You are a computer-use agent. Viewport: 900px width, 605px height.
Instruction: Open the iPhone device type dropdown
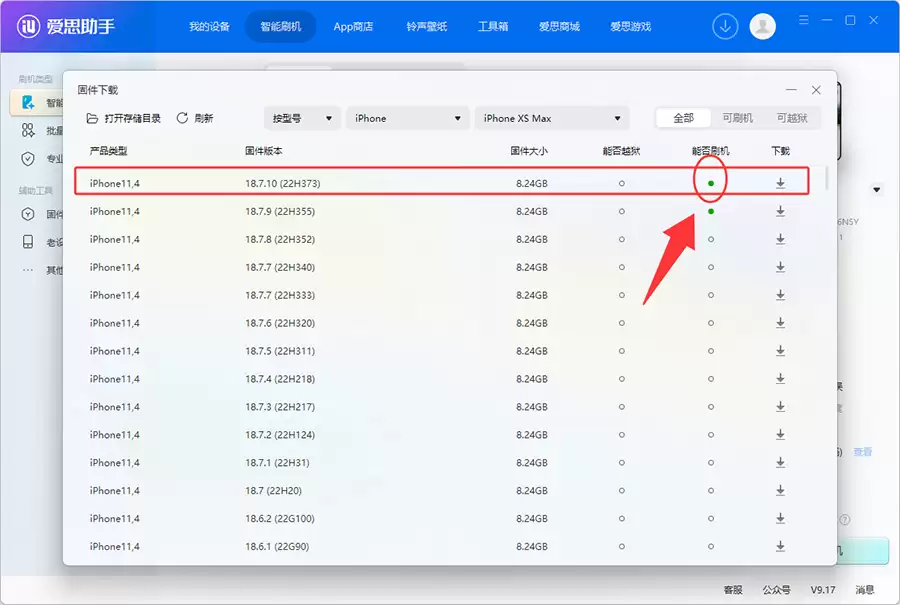pos(407,118)
